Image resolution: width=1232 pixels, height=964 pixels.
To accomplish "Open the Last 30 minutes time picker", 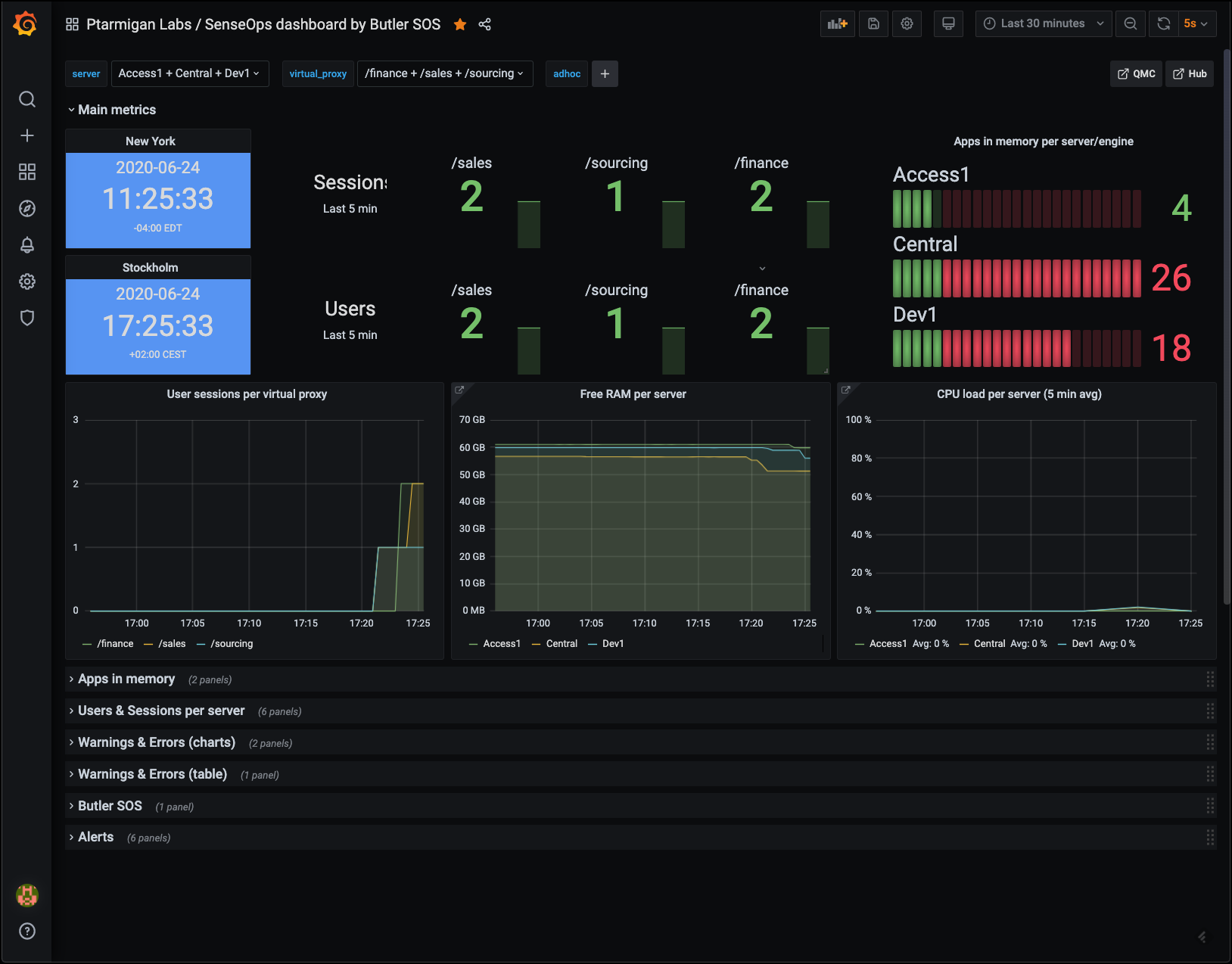I will pos(1043,23).
